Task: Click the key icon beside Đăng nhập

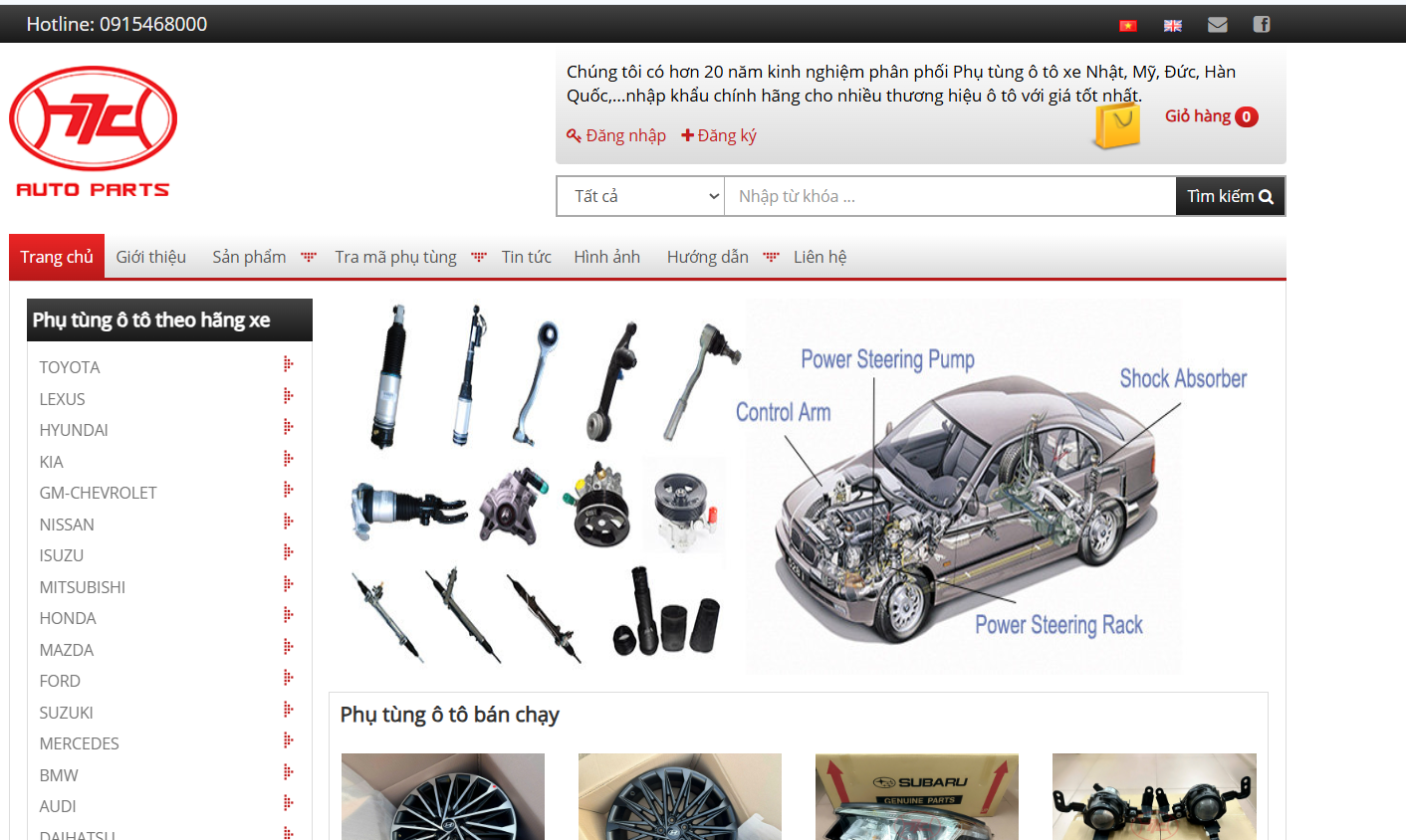Action: pos(574,135)
